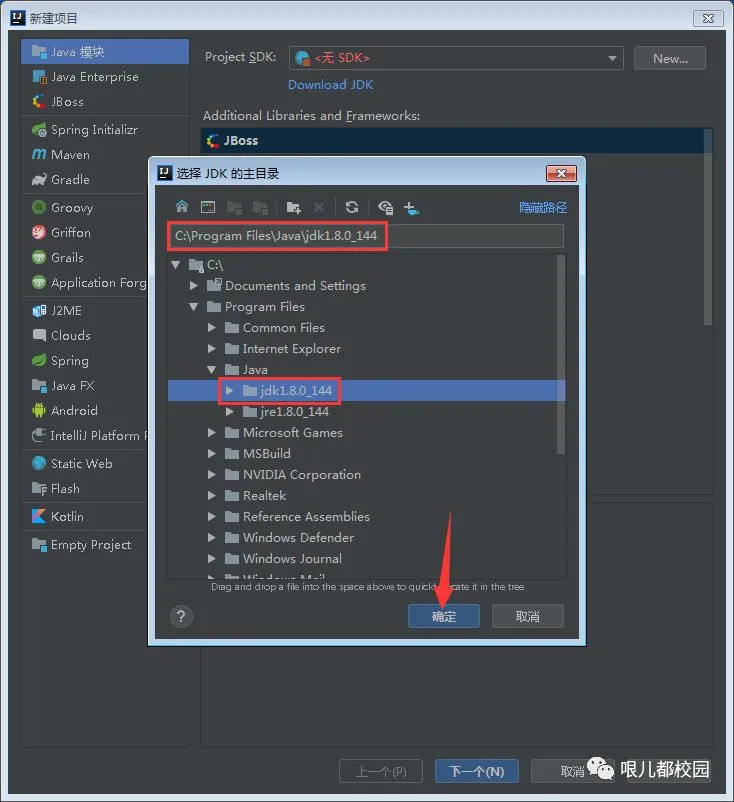Viewport: 734px width, 802px height.
Task: Click the delete (X) toolbar icon
Action: pyautogui.click(x=319, y=207)
